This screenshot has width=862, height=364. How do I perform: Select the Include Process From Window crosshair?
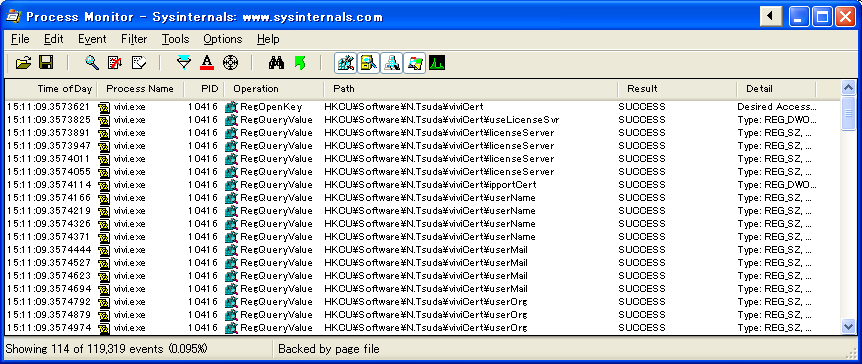coord(230,63)
